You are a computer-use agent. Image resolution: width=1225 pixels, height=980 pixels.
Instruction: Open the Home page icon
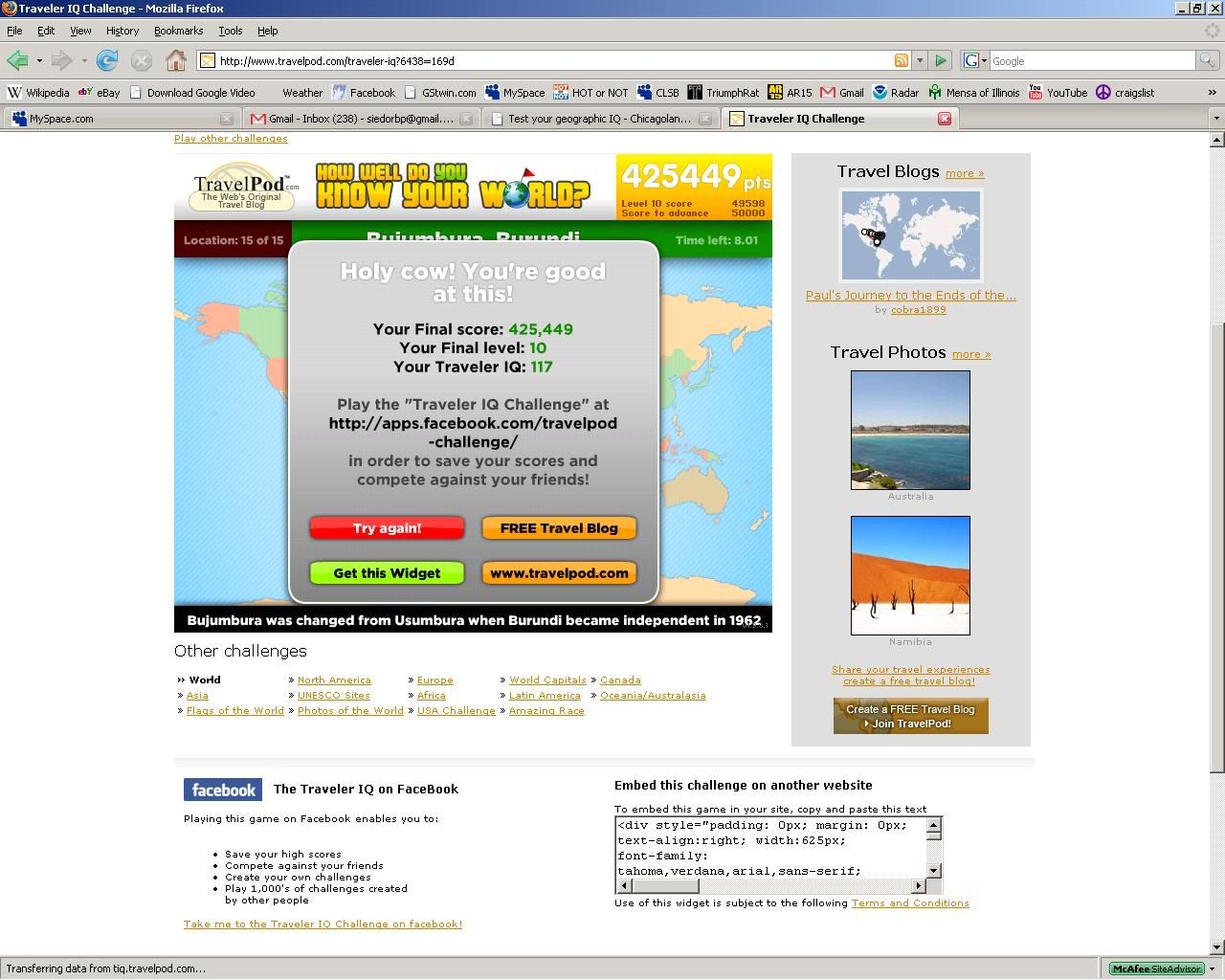pyautogui.click(x=176, y=60)
